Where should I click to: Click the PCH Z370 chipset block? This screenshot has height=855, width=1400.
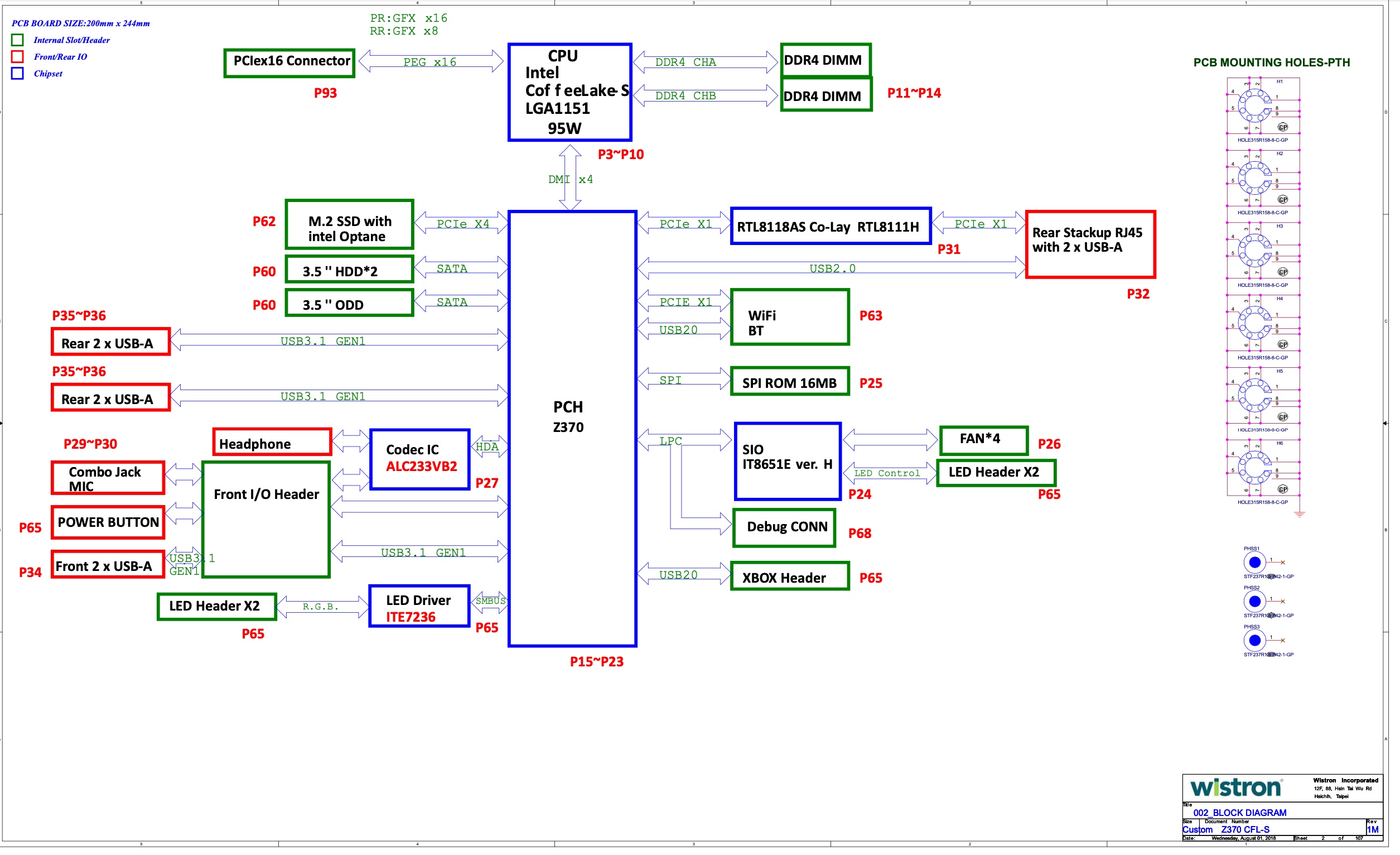point(572,429)
